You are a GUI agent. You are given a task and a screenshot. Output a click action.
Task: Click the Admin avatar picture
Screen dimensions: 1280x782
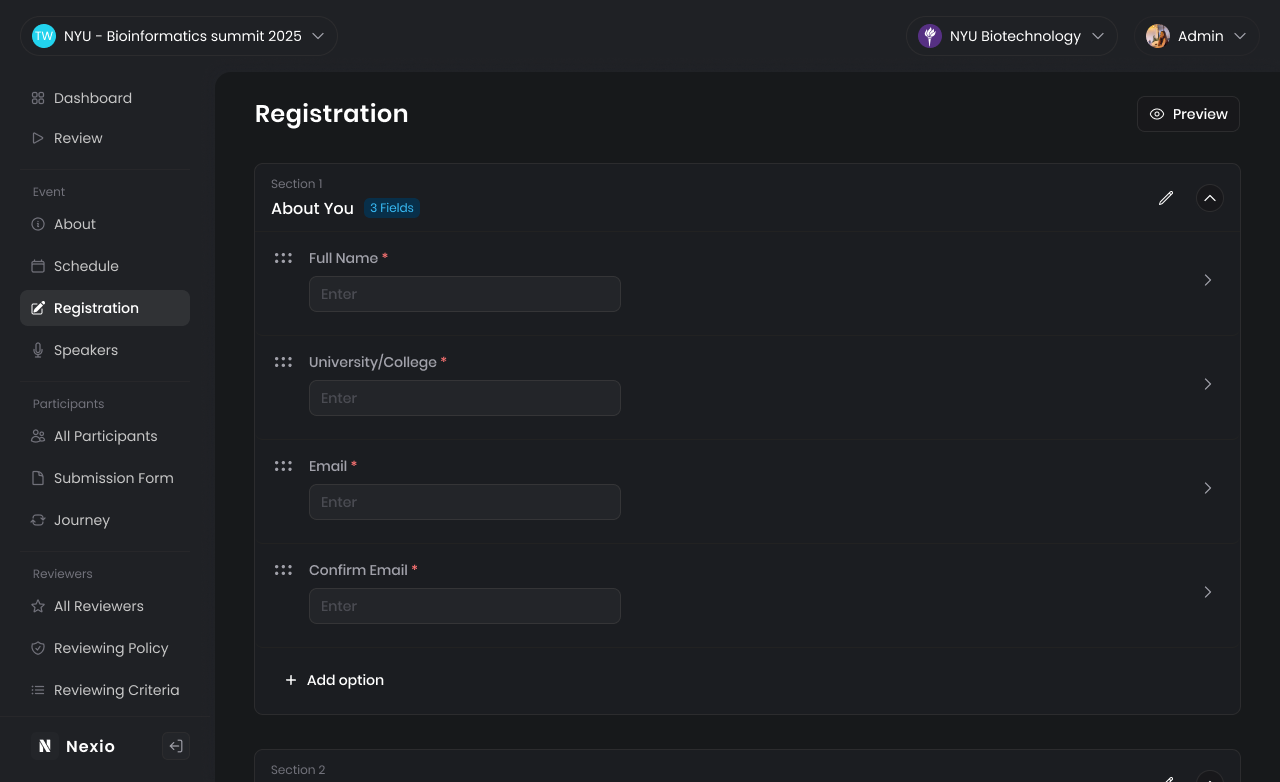click(1158, 36)
